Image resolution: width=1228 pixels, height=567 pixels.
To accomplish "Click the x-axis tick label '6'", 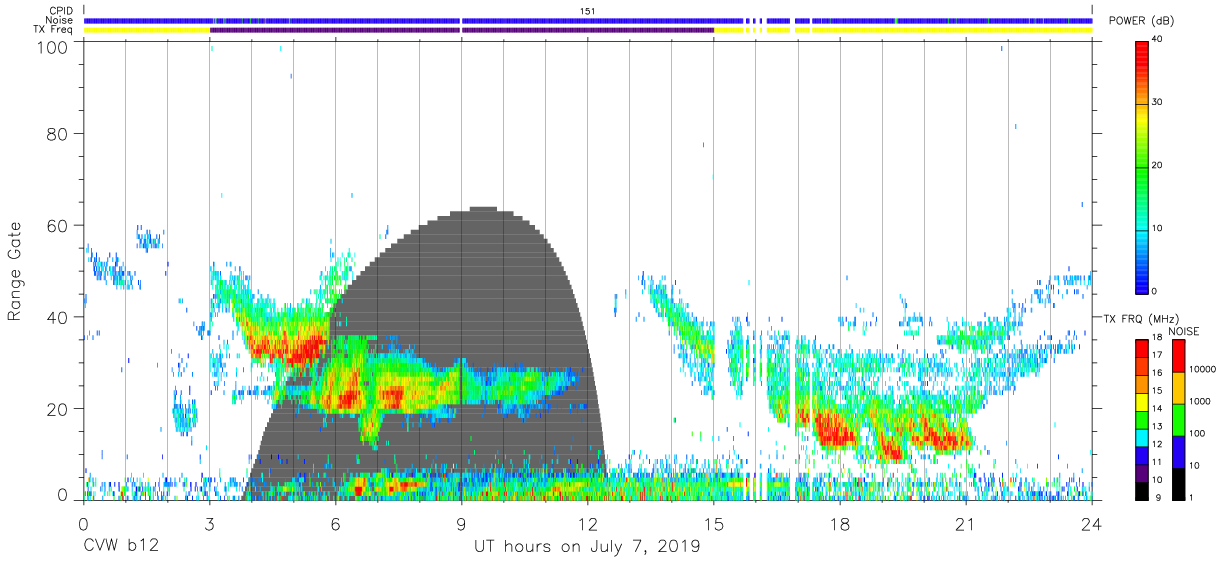I will 335,522.
